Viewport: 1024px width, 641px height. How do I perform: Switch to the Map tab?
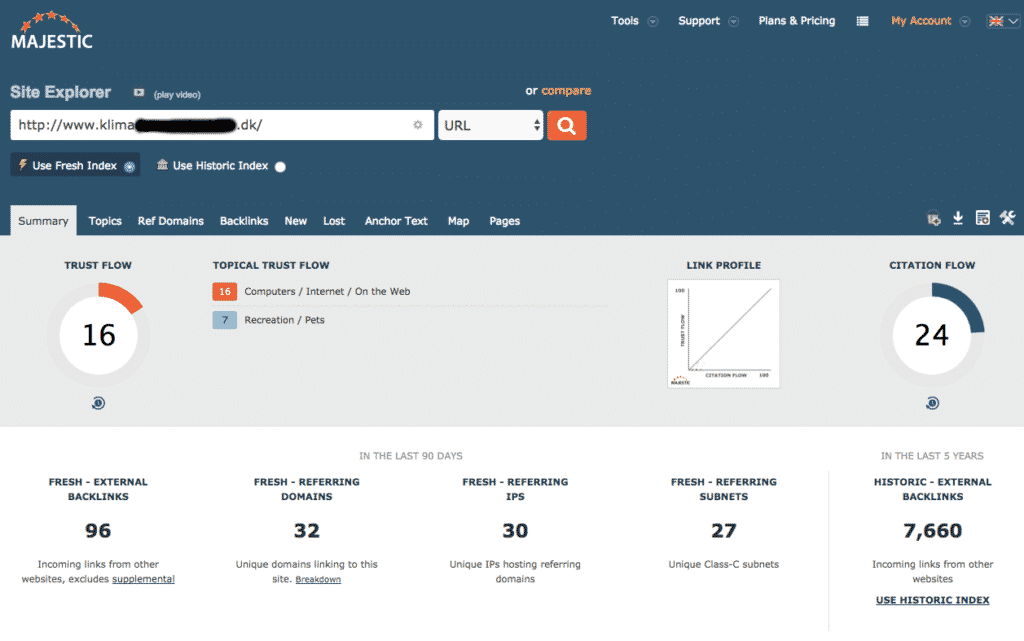[458, 221]
